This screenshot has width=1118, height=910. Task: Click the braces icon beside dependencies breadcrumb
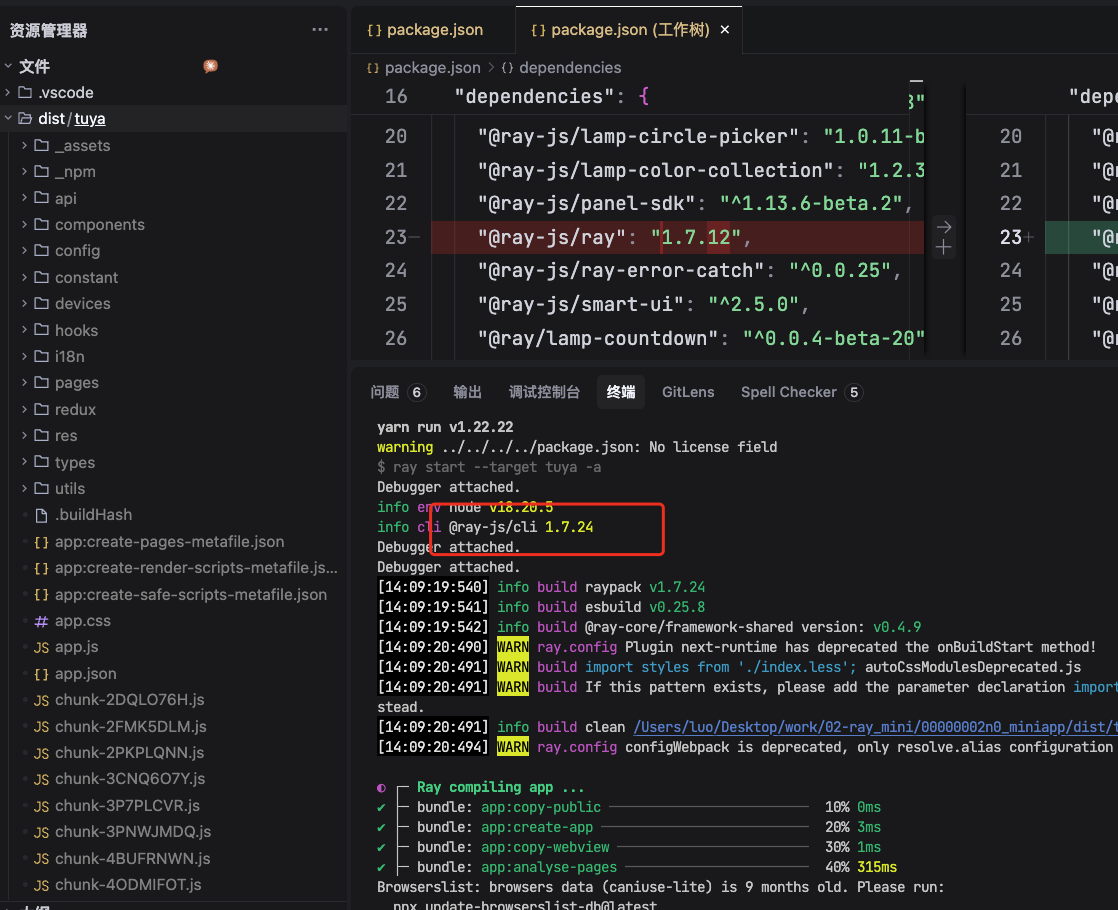(x=508, y=68)
